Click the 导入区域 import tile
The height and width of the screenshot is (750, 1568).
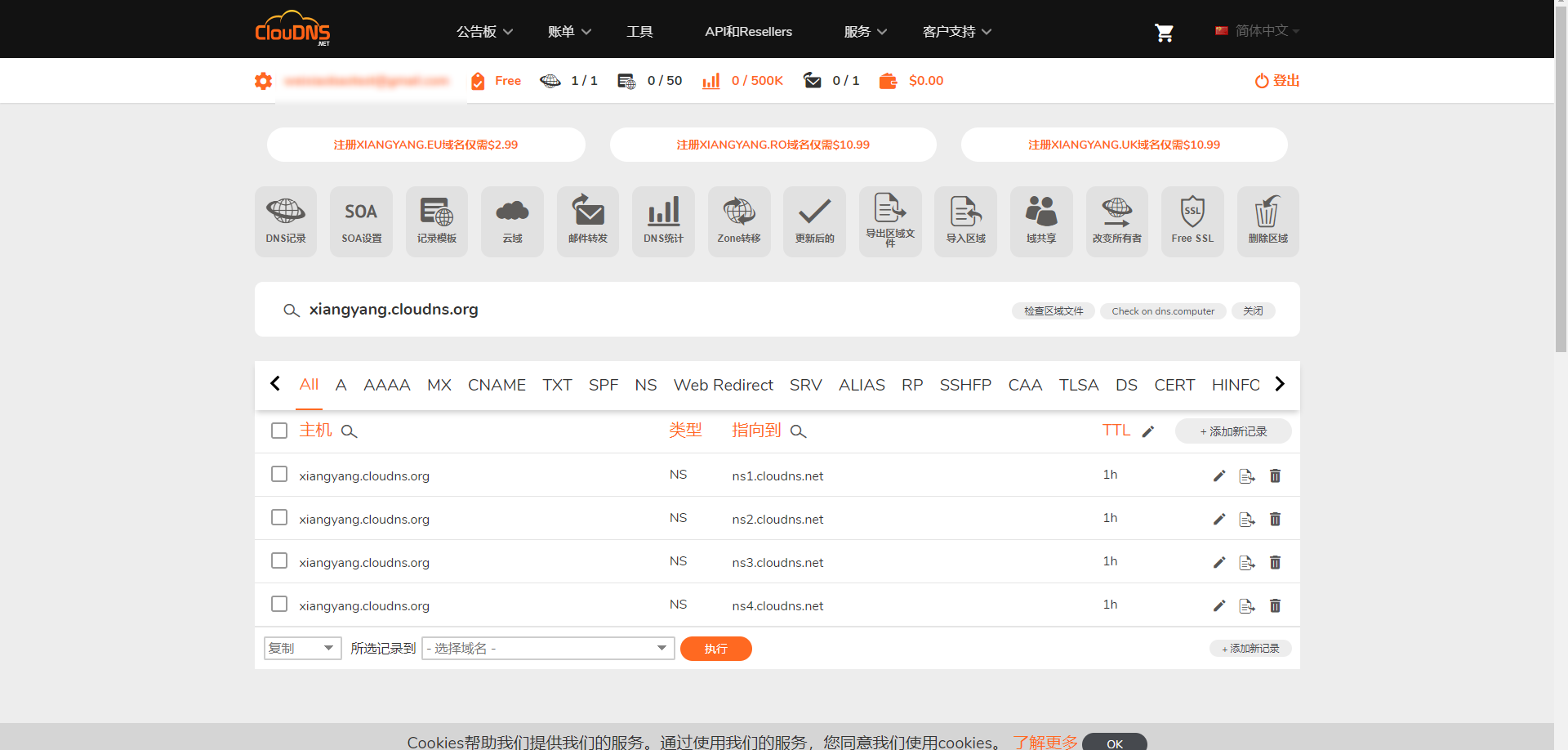point(965,221)
